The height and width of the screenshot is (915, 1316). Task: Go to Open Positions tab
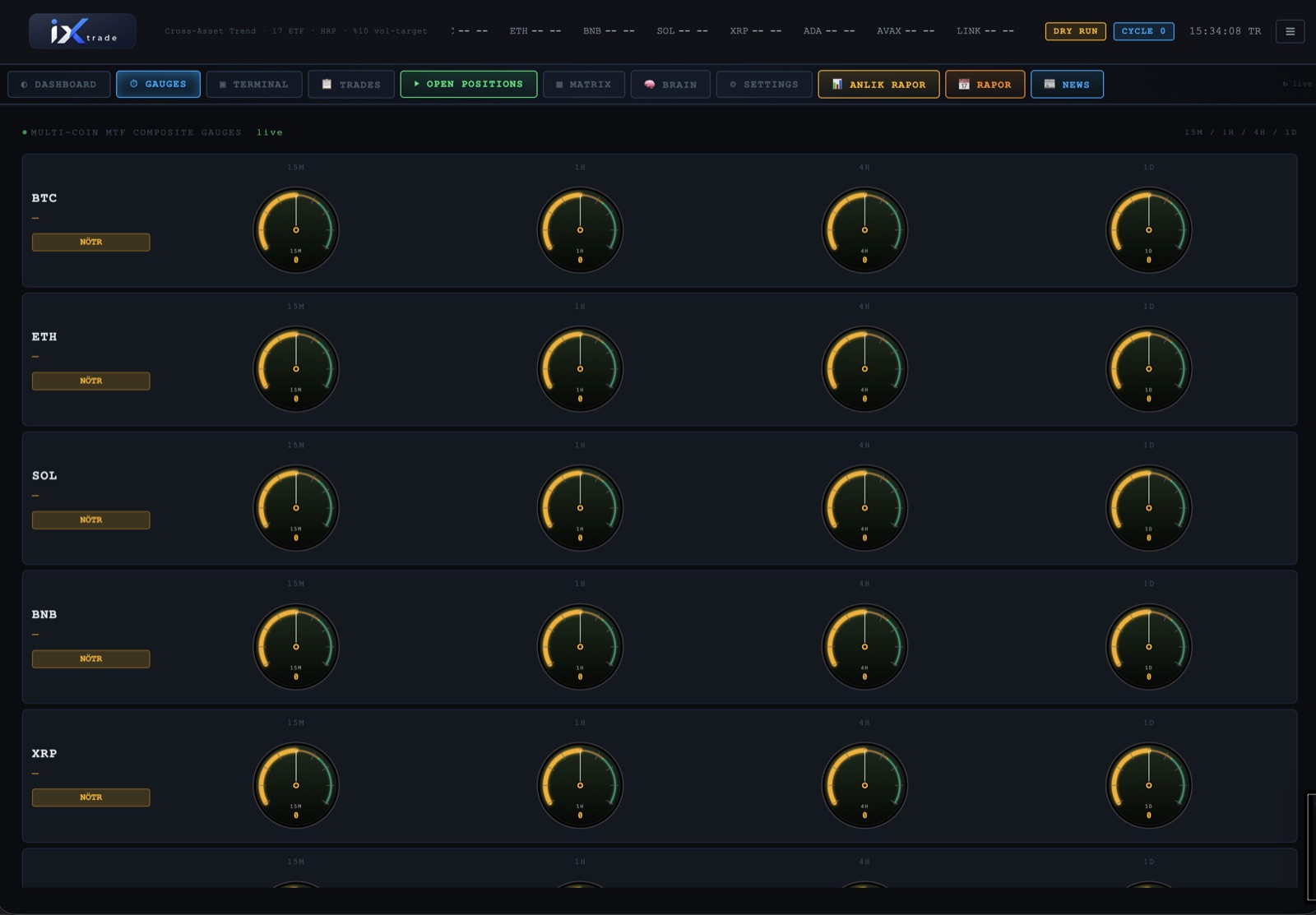(469, 84)
